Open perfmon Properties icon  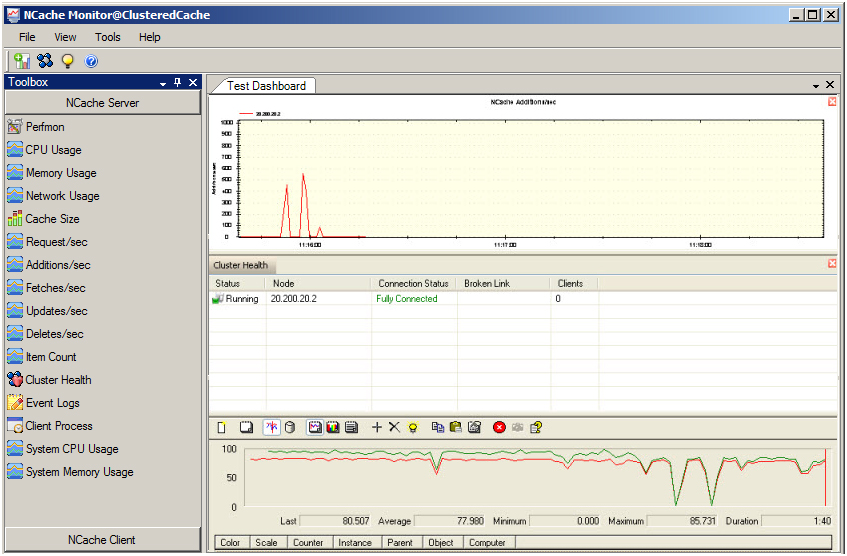pos(474,428)
